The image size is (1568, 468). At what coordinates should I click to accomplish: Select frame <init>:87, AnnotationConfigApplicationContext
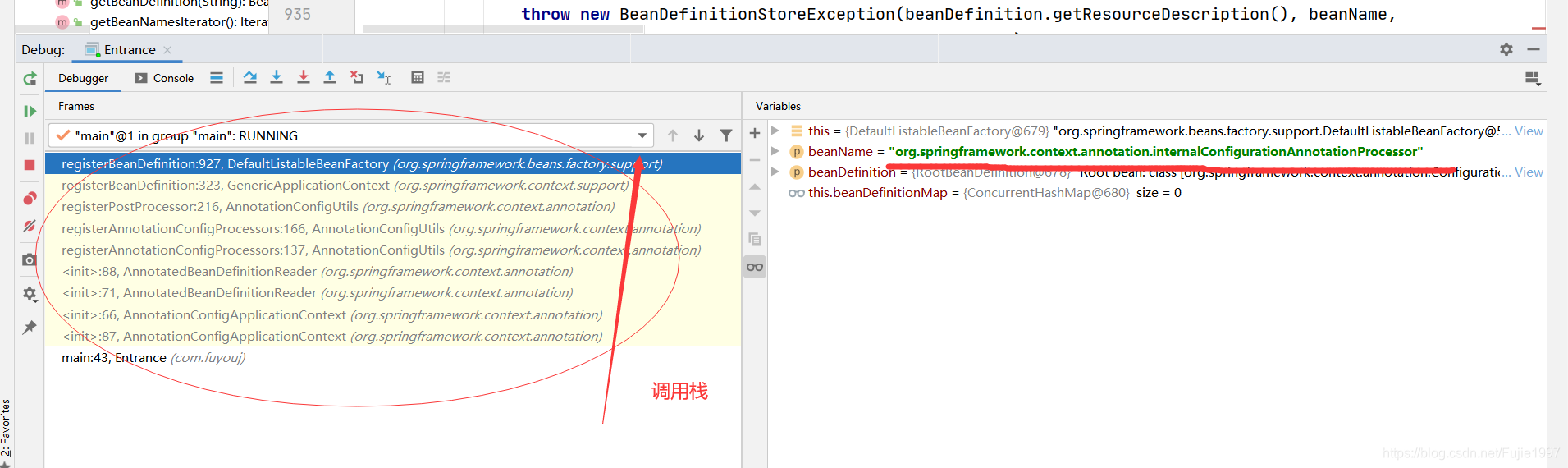pos(393,336)
